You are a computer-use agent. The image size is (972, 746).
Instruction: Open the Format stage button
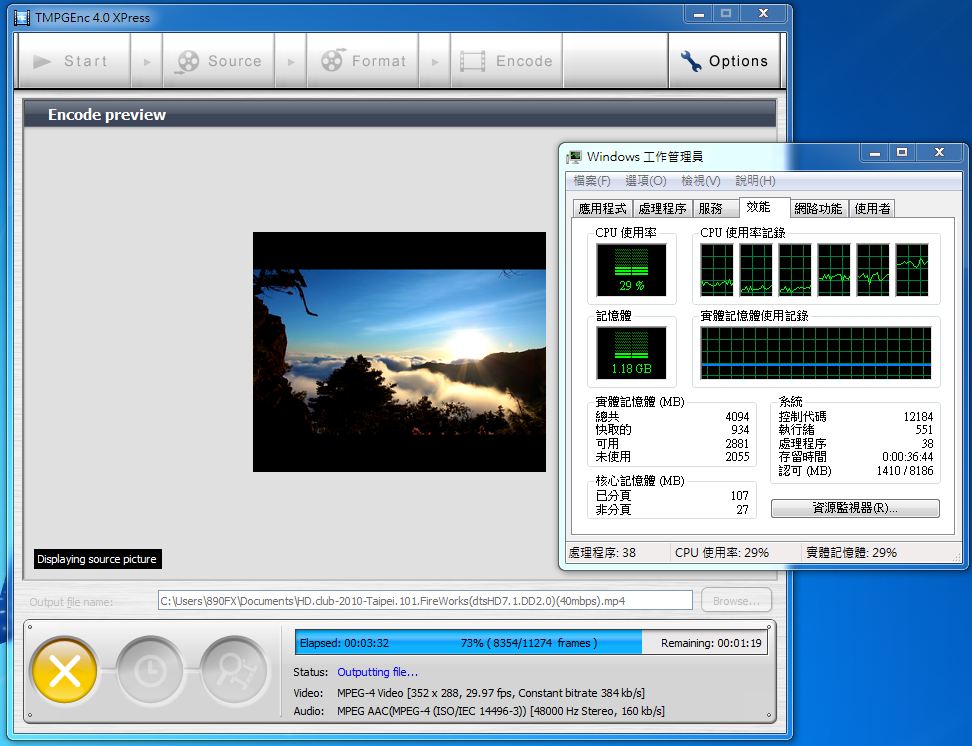tap(363, 61)
